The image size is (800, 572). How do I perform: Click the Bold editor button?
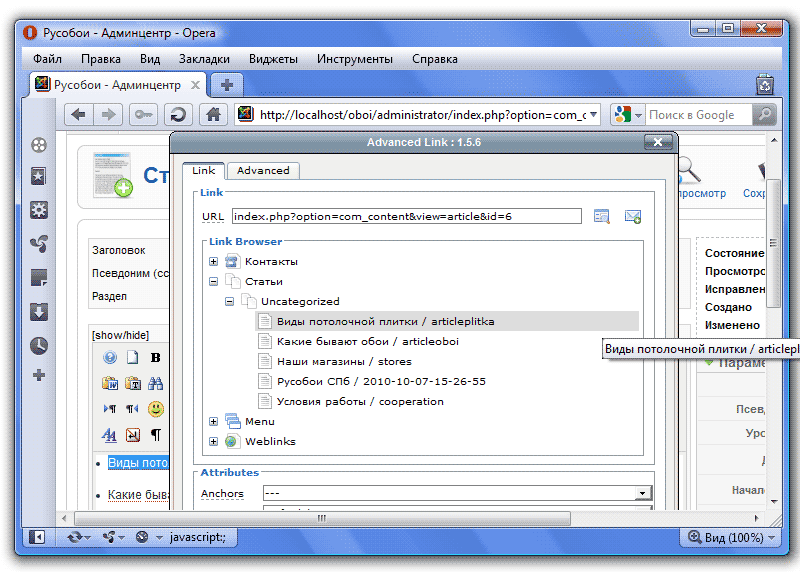(x=156, y=357)
